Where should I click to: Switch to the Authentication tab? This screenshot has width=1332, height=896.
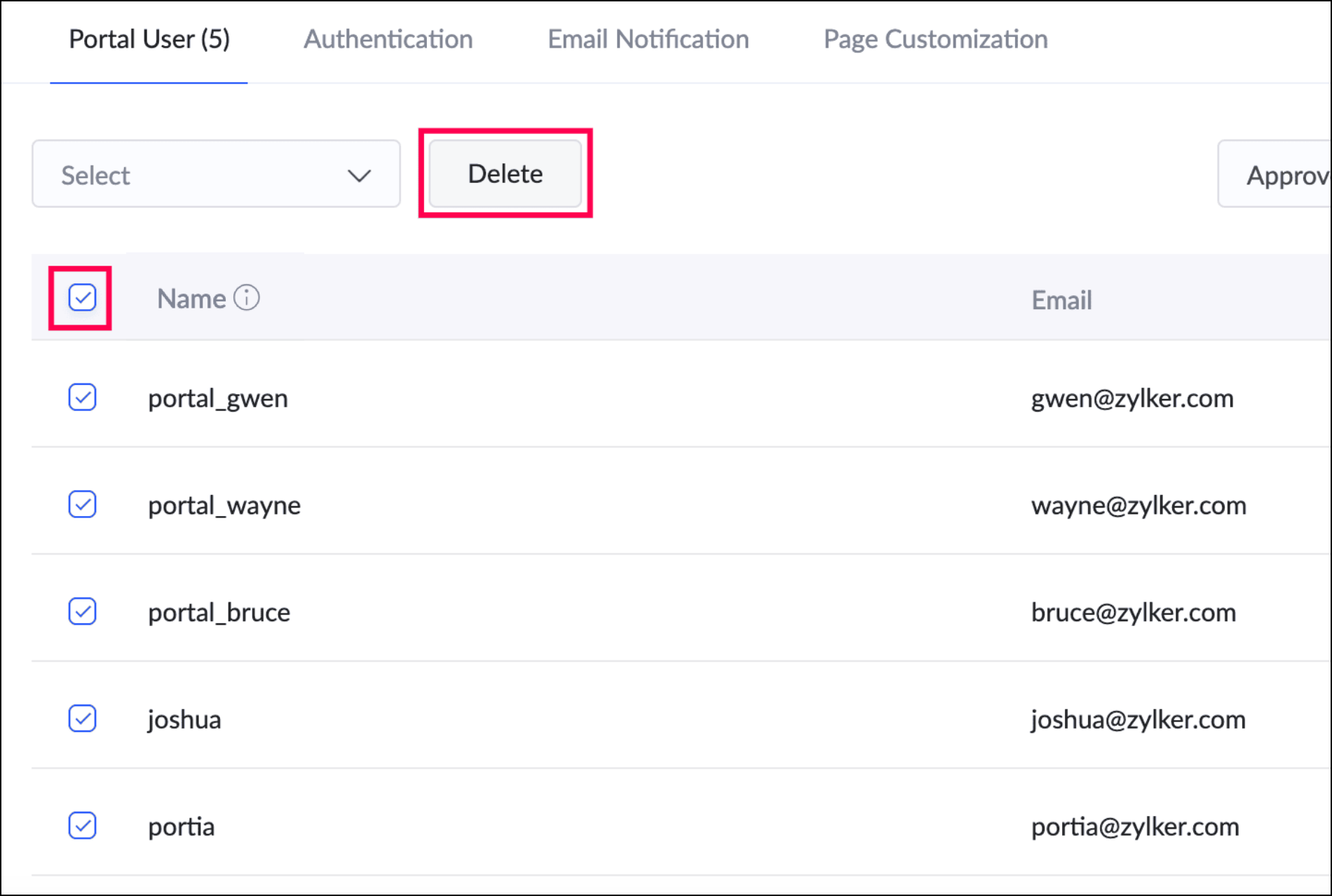388,39
